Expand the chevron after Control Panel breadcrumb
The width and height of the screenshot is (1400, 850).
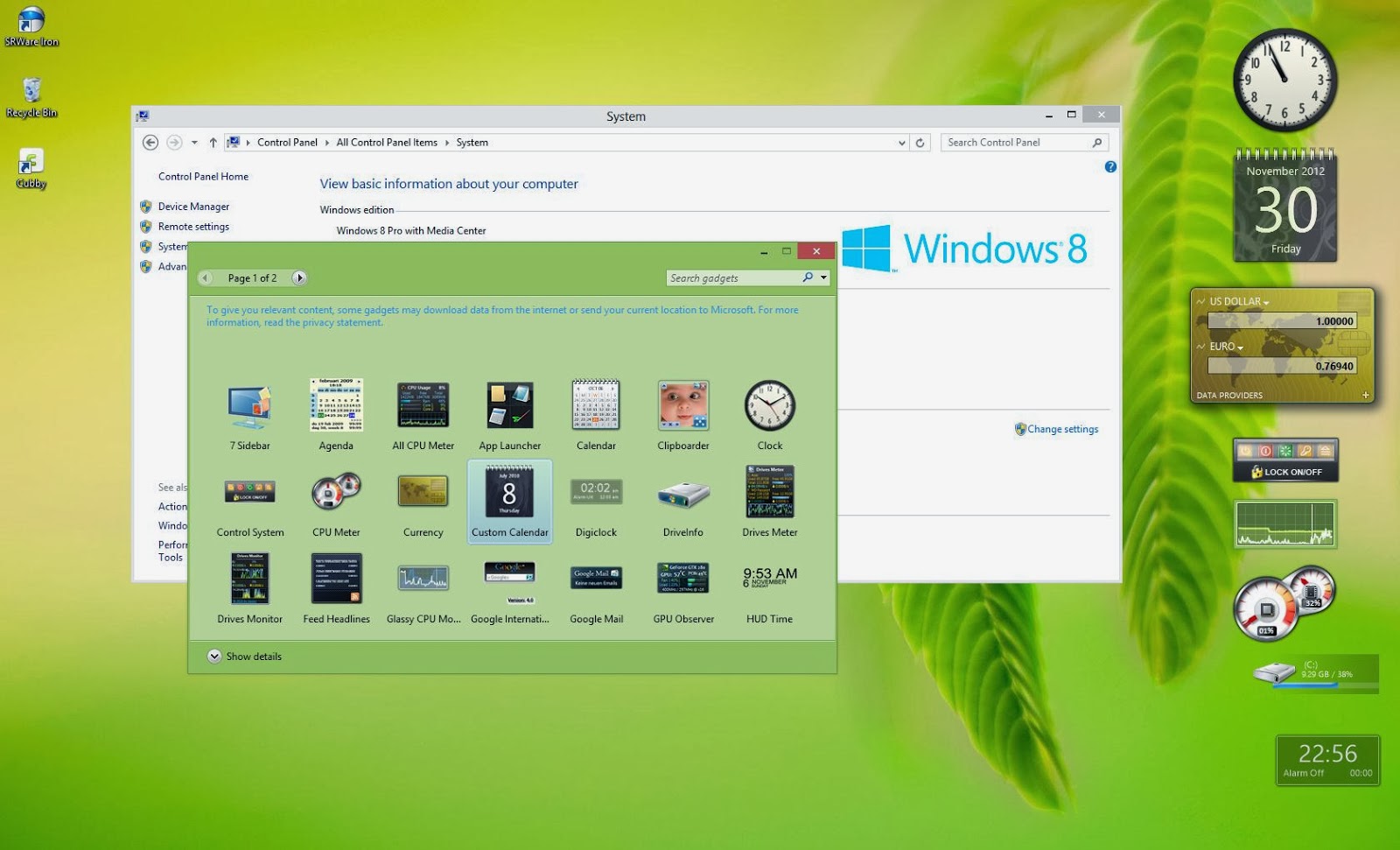coord(327,143)
